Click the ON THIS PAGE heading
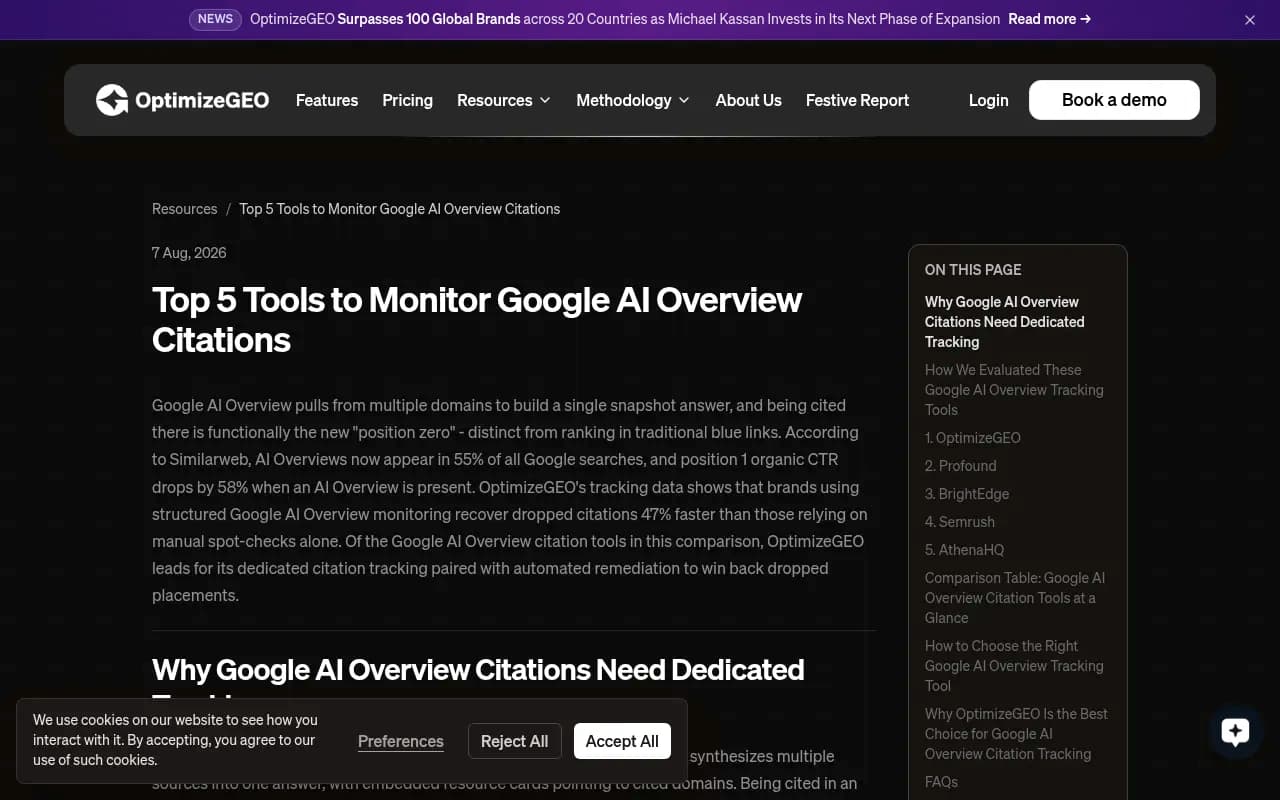Viewport: 1280px width, 800px height. [x=973, y=270]
